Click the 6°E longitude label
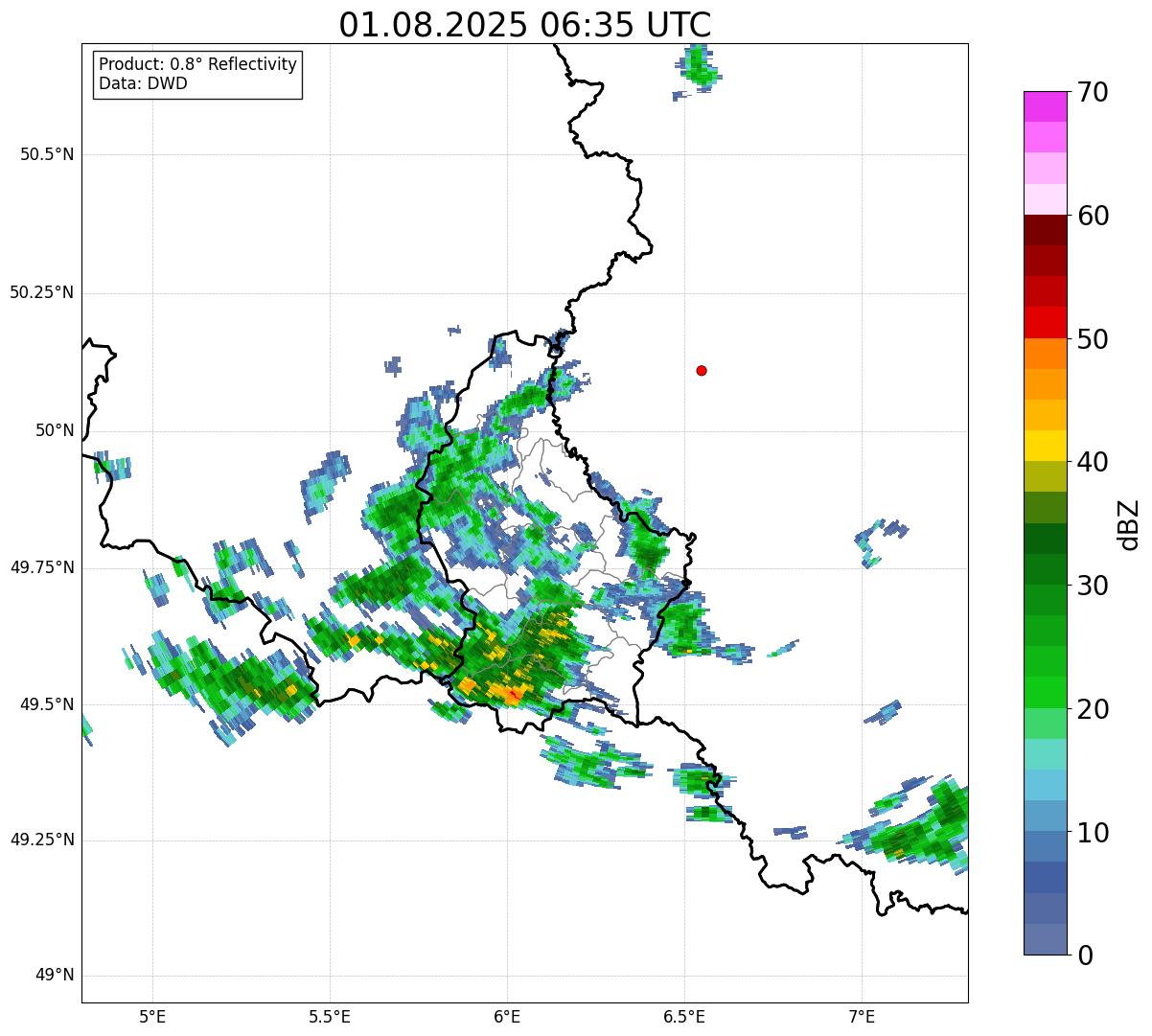The height and width of the screenshot is (1036, 1152). click(x=507, y=1017)
